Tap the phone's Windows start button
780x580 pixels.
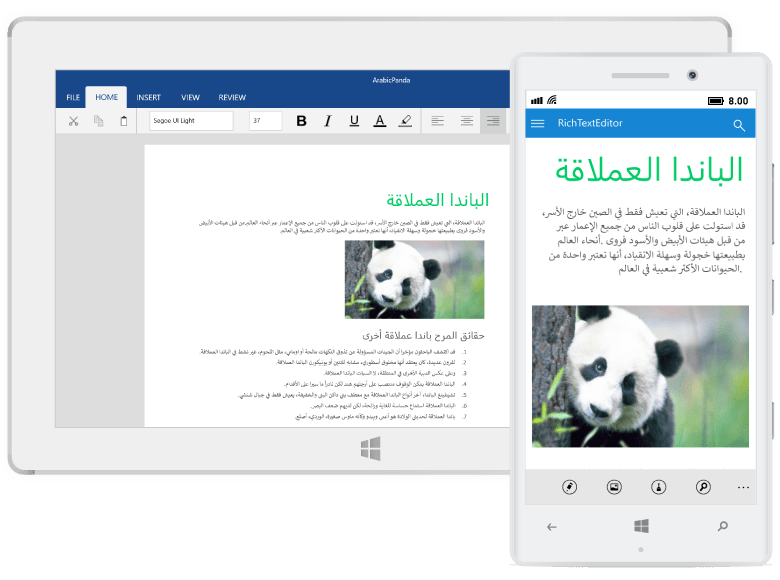(641, 526)
